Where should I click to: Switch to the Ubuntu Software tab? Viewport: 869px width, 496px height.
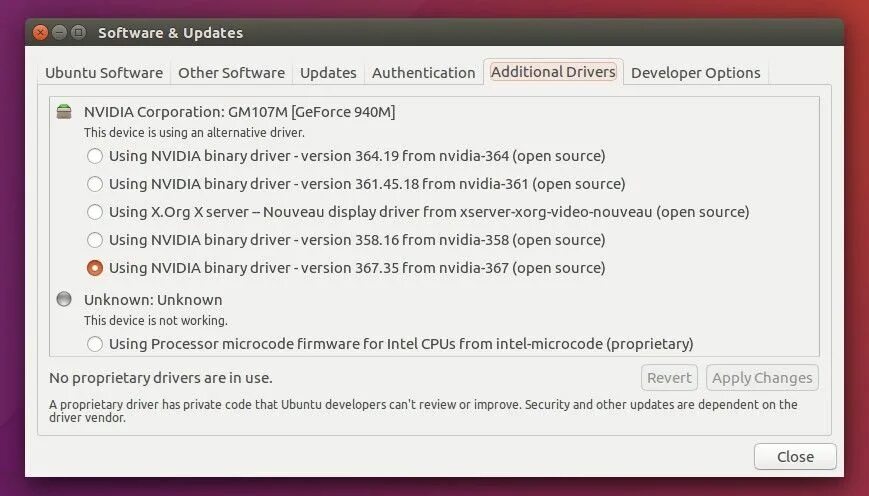click(x=104, y=73)
